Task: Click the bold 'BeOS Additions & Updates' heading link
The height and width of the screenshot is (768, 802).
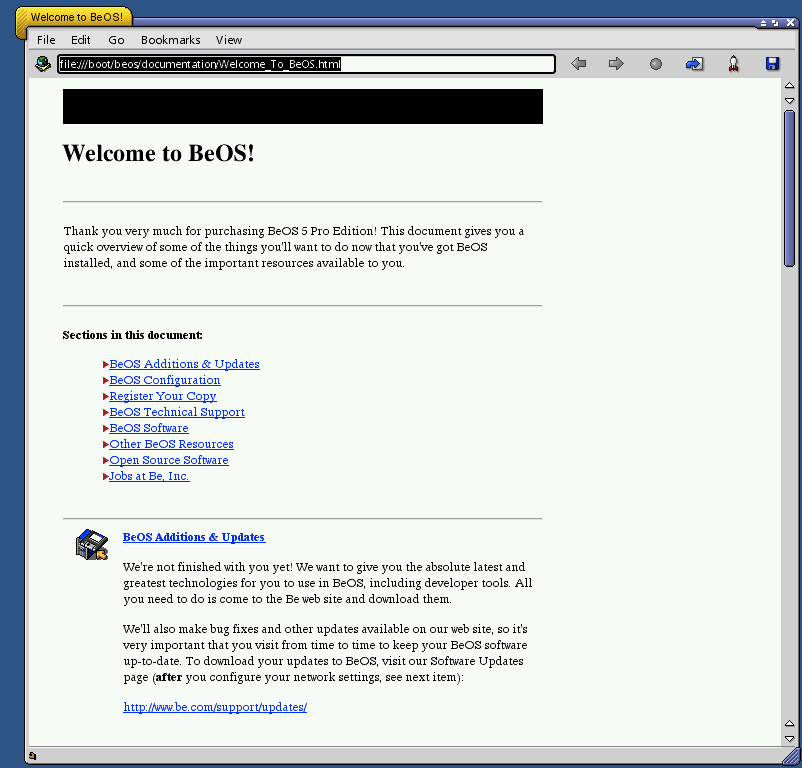Action: click(x=194, y=537)
